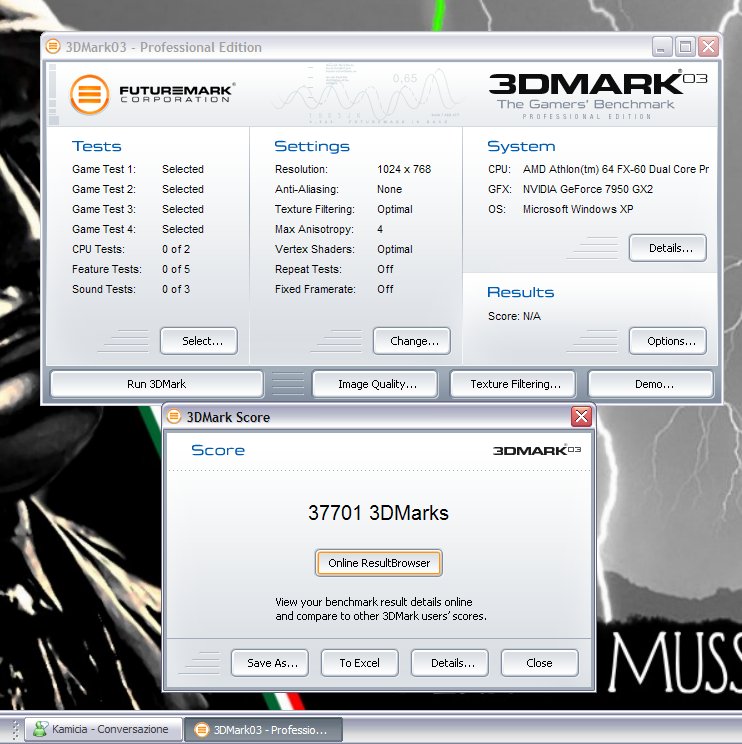The height and width of the screenshot is (744, 742).
Task: Open the Options button under Results
Action: (x=667, y=341)
